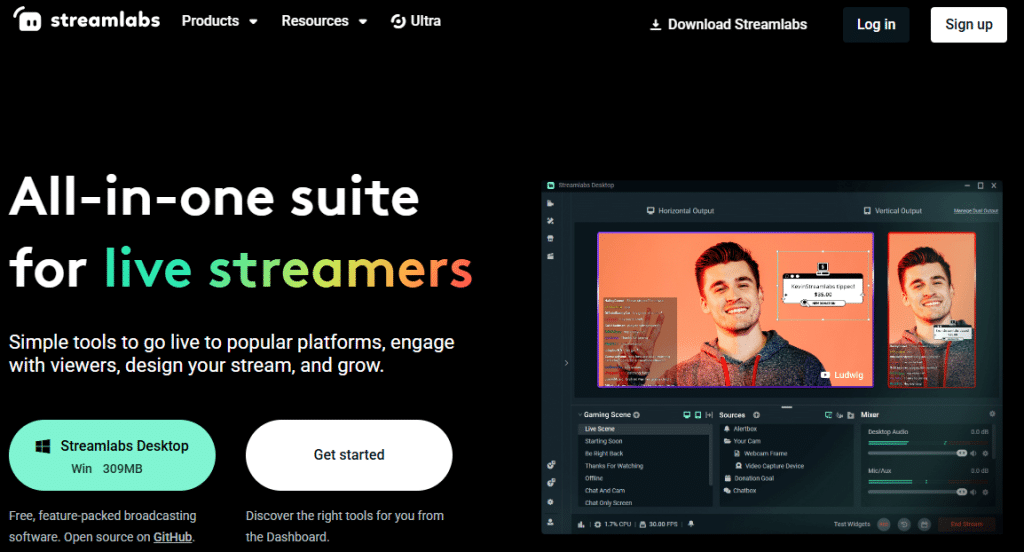
Task: Click the Get started button
Action: 349,455
